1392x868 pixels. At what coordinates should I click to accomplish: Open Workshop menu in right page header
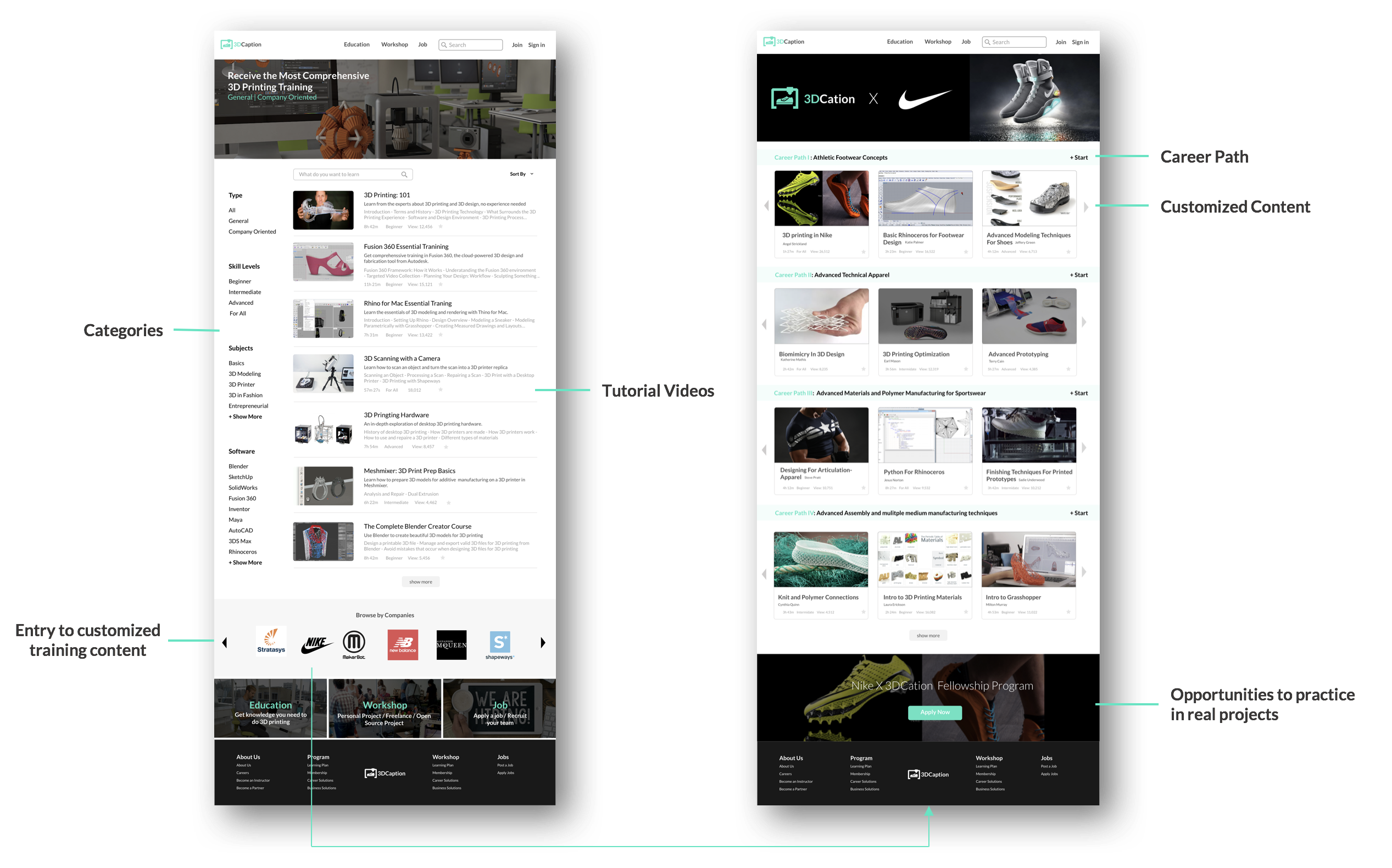(x=937, y=42)
